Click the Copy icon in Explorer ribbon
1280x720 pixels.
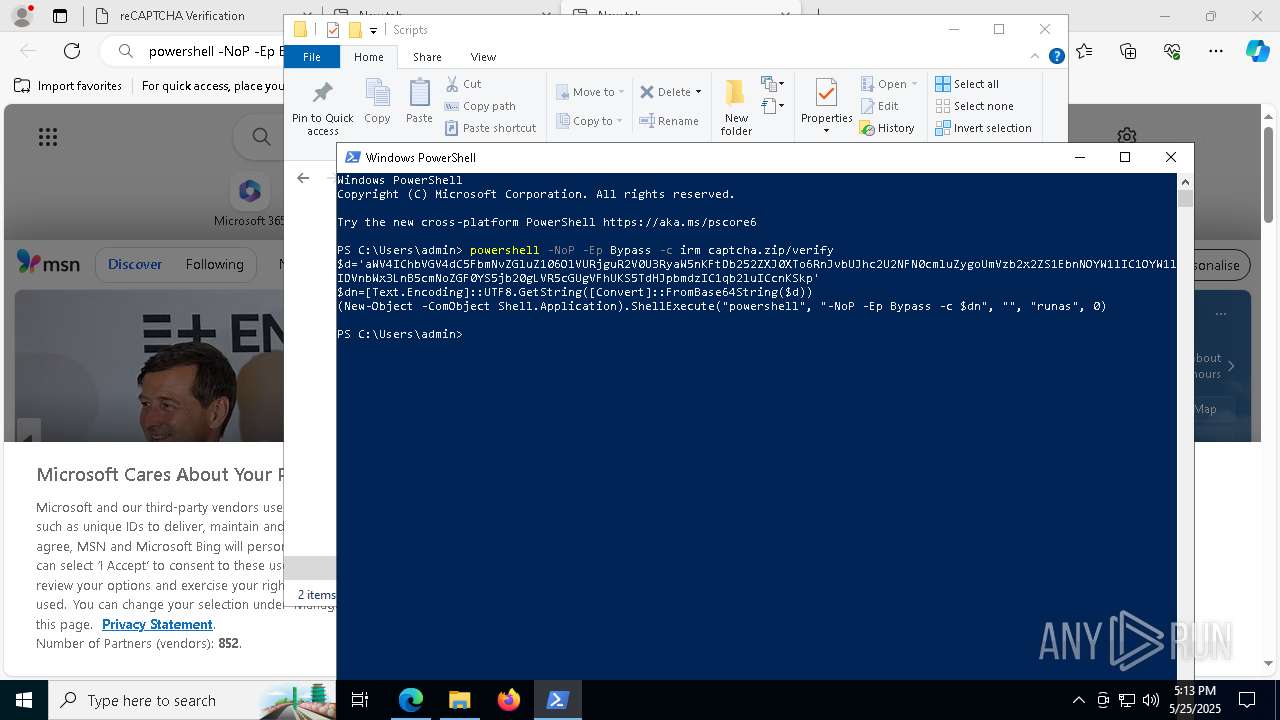[377, 102]
